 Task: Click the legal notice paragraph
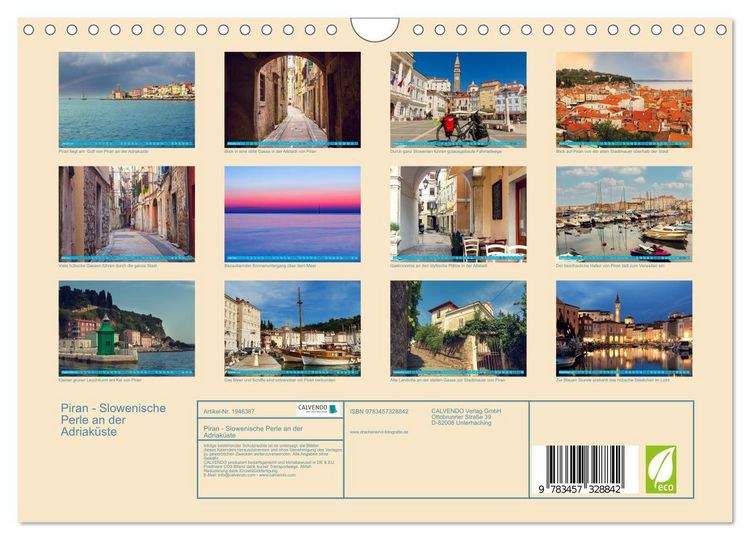point(272,460)
